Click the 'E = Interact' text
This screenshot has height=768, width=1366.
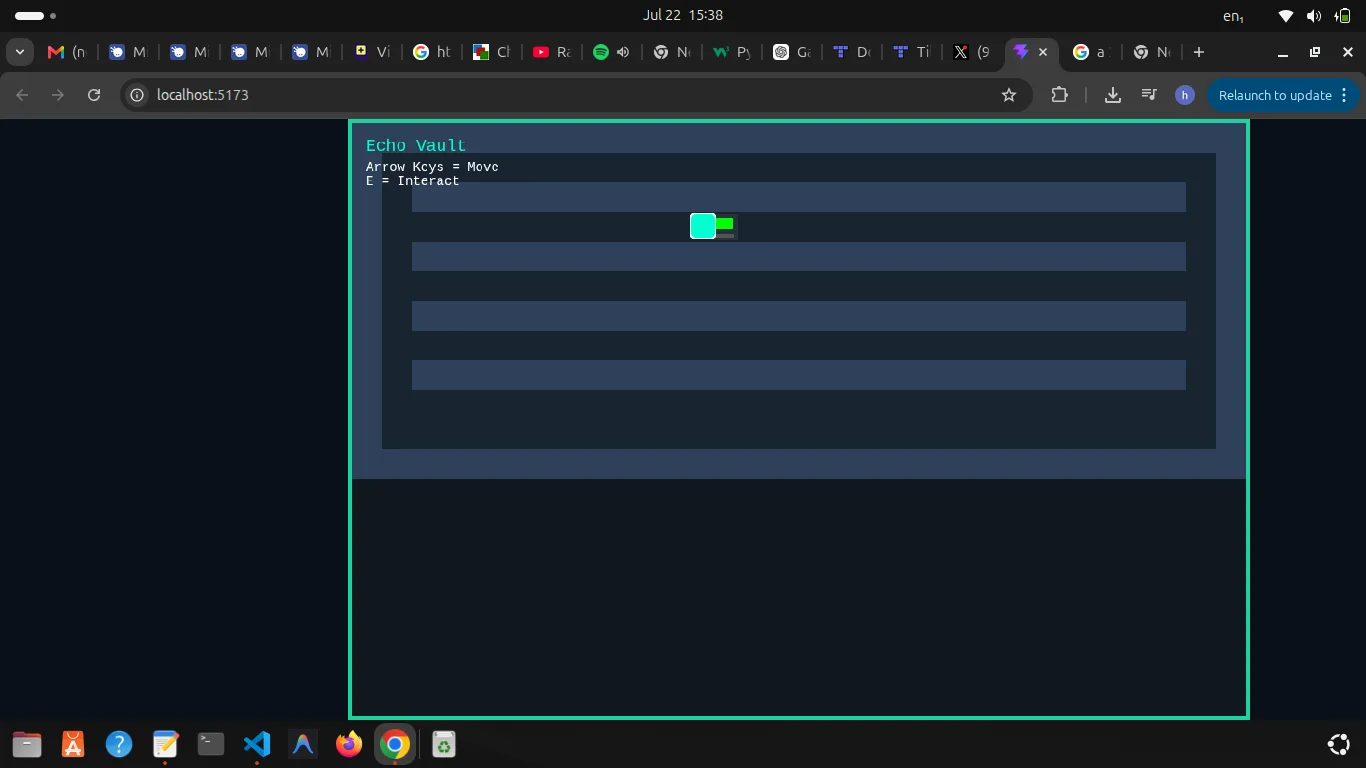tap(413, 181)
